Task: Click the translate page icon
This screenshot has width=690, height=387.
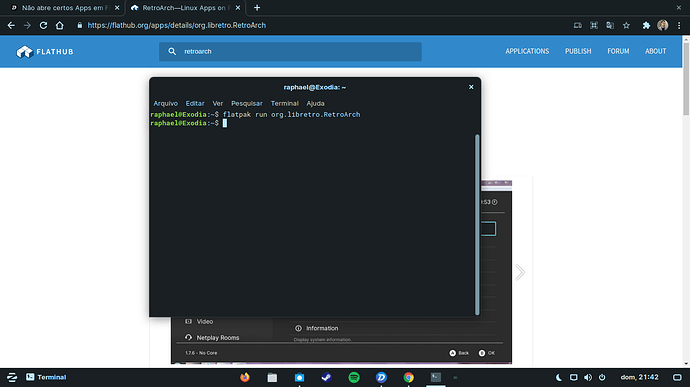Action: pyautogui.click(x=610, y=26)
